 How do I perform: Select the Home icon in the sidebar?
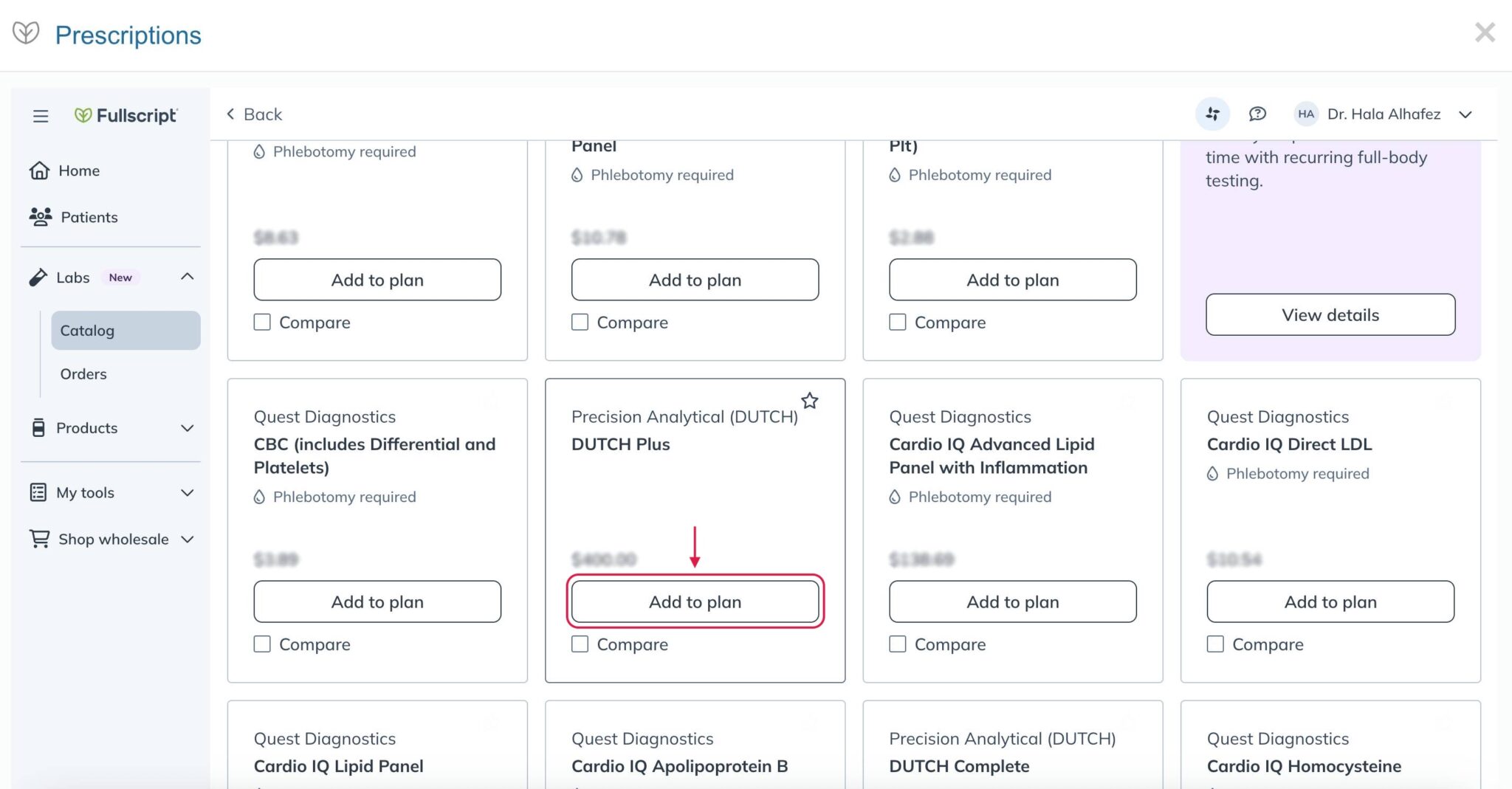tap(40, 170)
